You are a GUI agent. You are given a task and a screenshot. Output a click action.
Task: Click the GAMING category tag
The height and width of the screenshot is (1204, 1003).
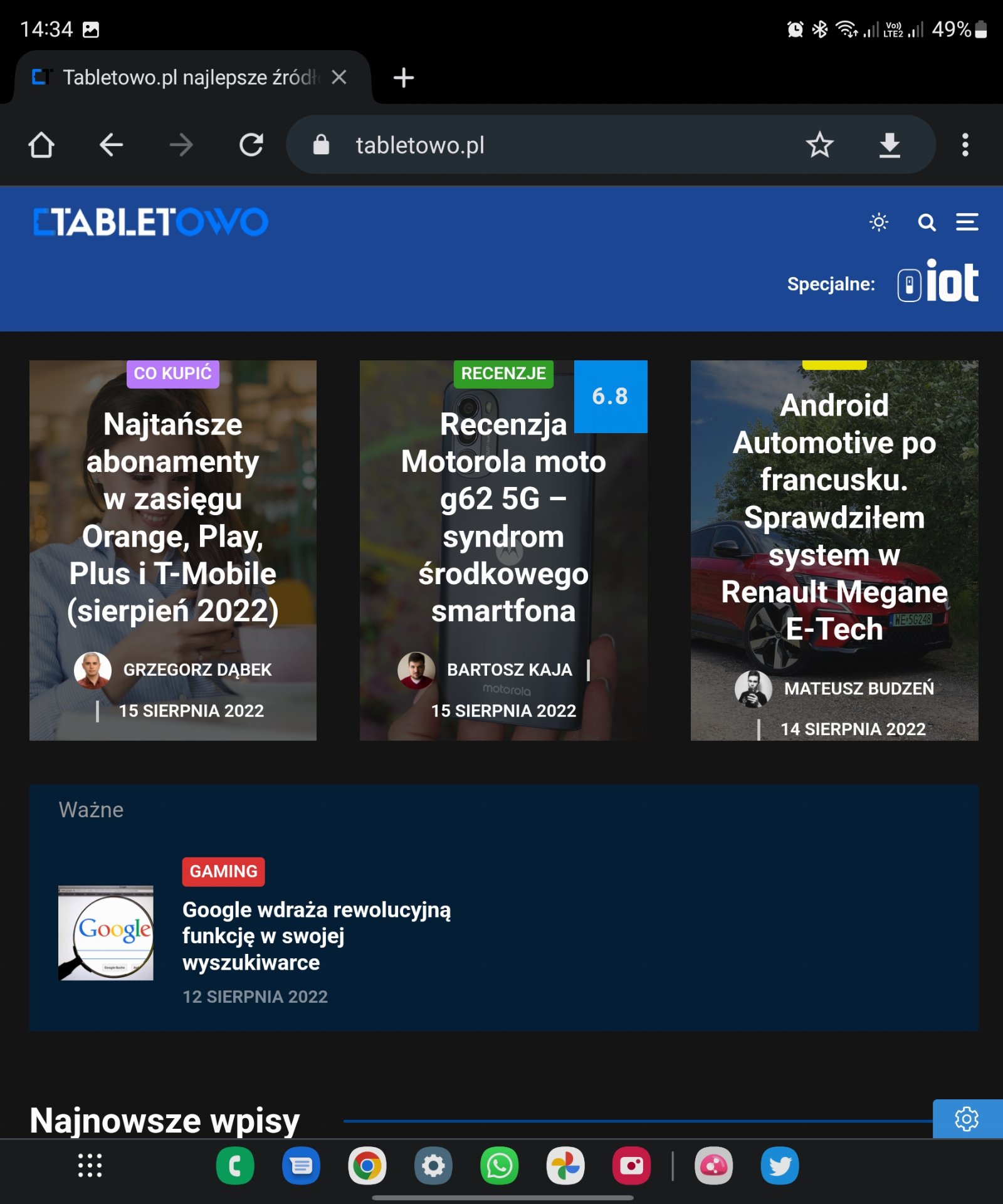[x=224, y=872]
